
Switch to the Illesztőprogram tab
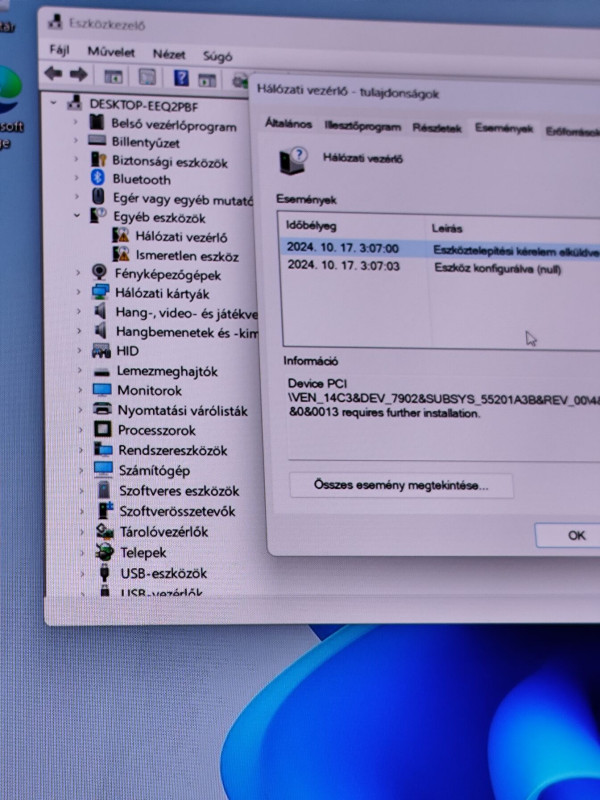coord(362,126)
